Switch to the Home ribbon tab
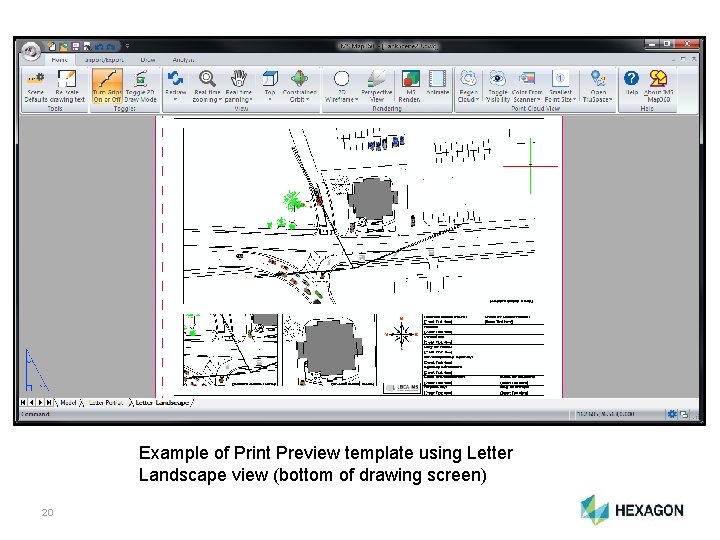720x540 pixels. pos(59,60)
